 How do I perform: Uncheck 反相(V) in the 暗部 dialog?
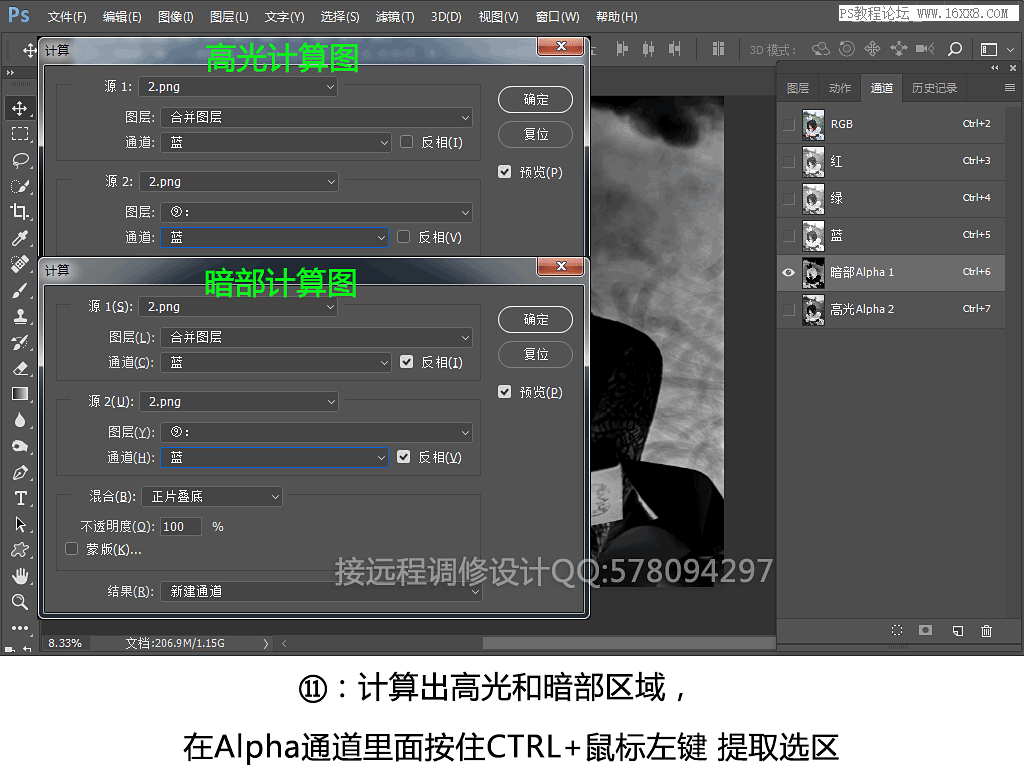click(404, 457)
